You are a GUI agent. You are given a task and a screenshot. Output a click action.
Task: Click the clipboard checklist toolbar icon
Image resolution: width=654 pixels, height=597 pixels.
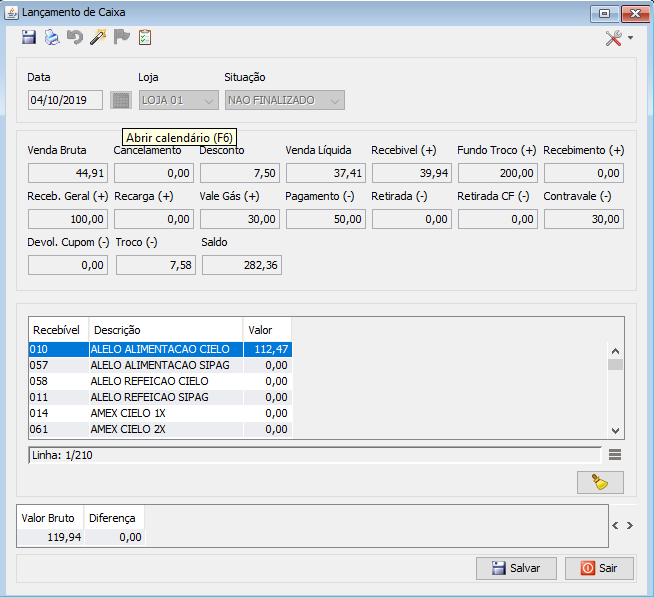[145, 37]
